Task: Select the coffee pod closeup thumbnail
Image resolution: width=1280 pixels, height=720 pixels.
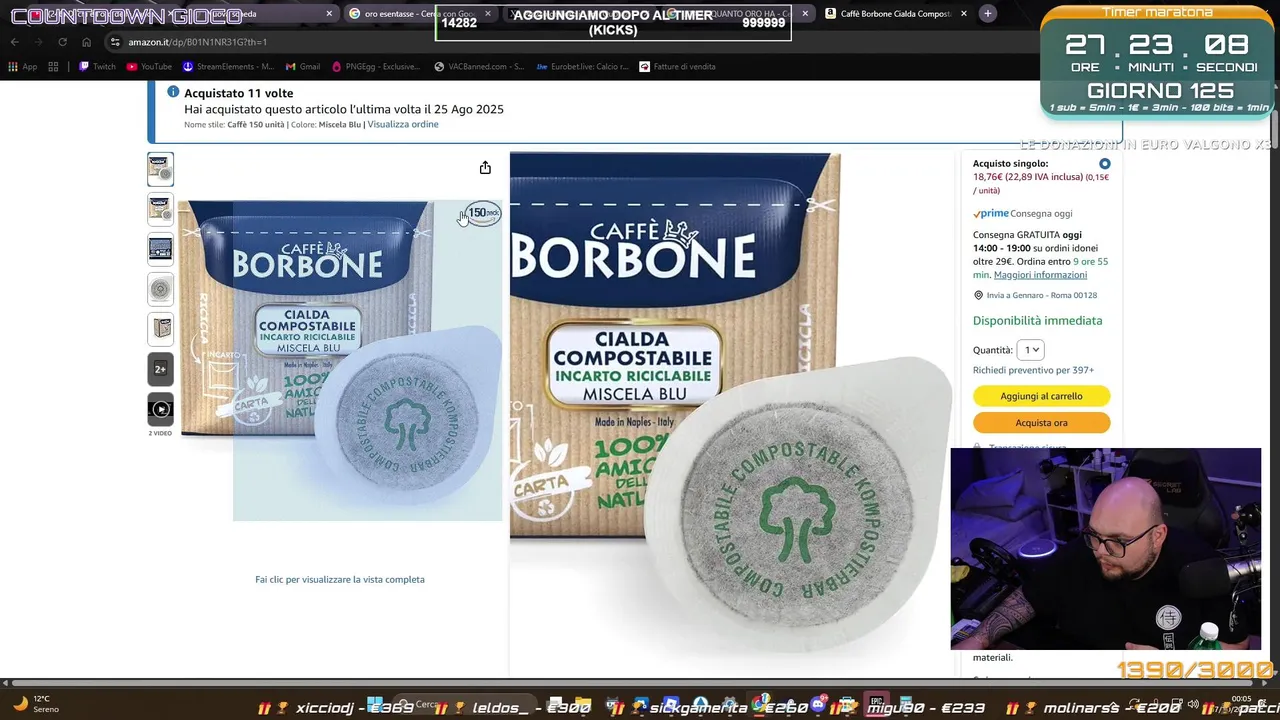Action: pyautogui.click(x=160, y=289)
